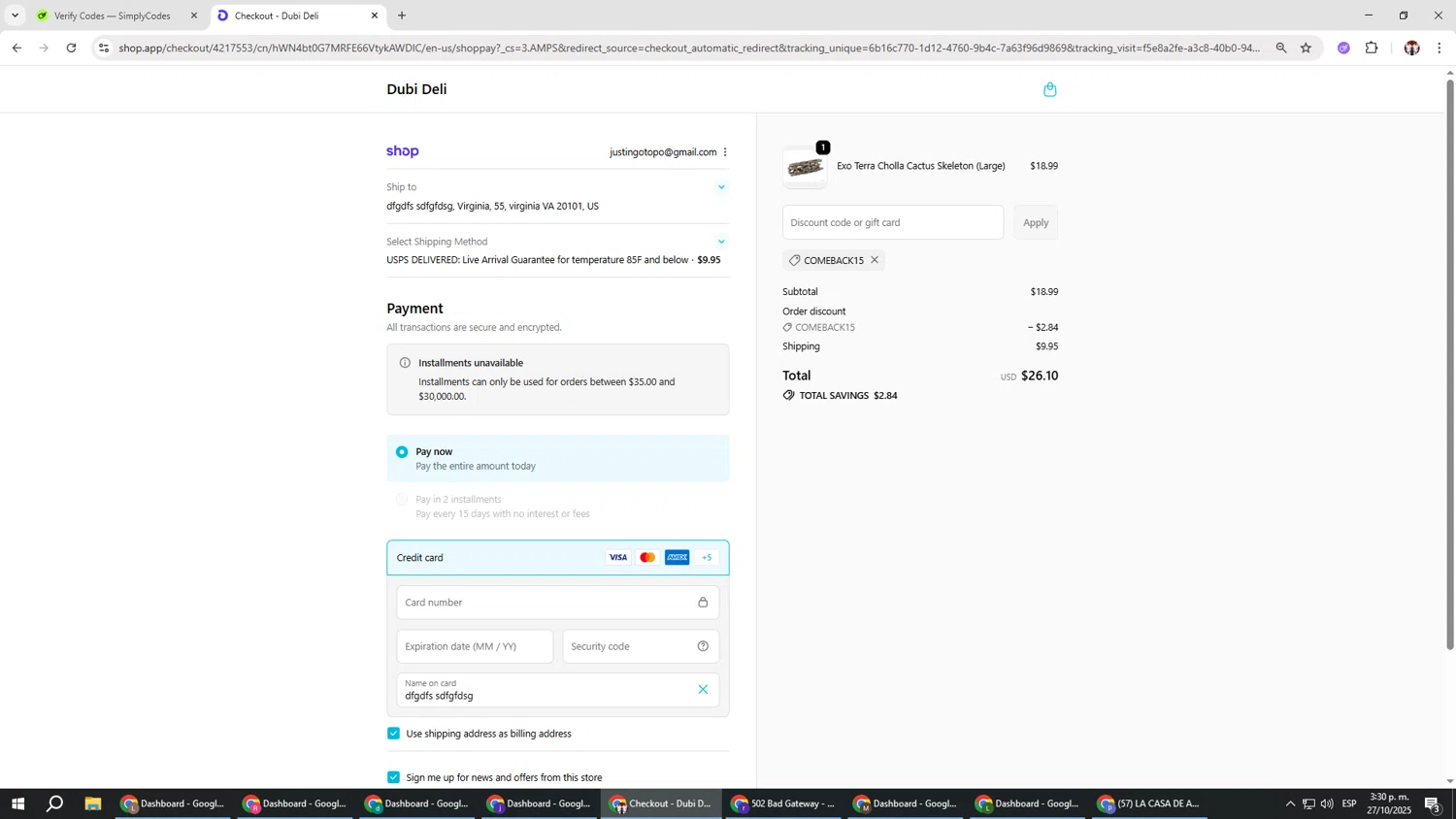Open the zoom magnifier in address bar
This screenshot has height=819, width=1456.
pyautogui.click(x=1281, y=48)
